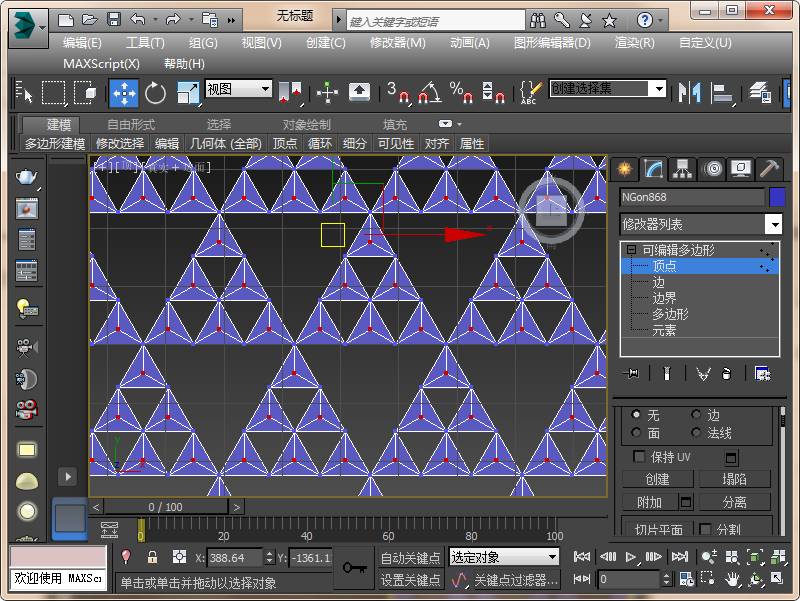Image resolution: width=800 pixels, height=601 pixels.
Task: Click the Pin Stack icon
Action: click(x=632, y=374)
